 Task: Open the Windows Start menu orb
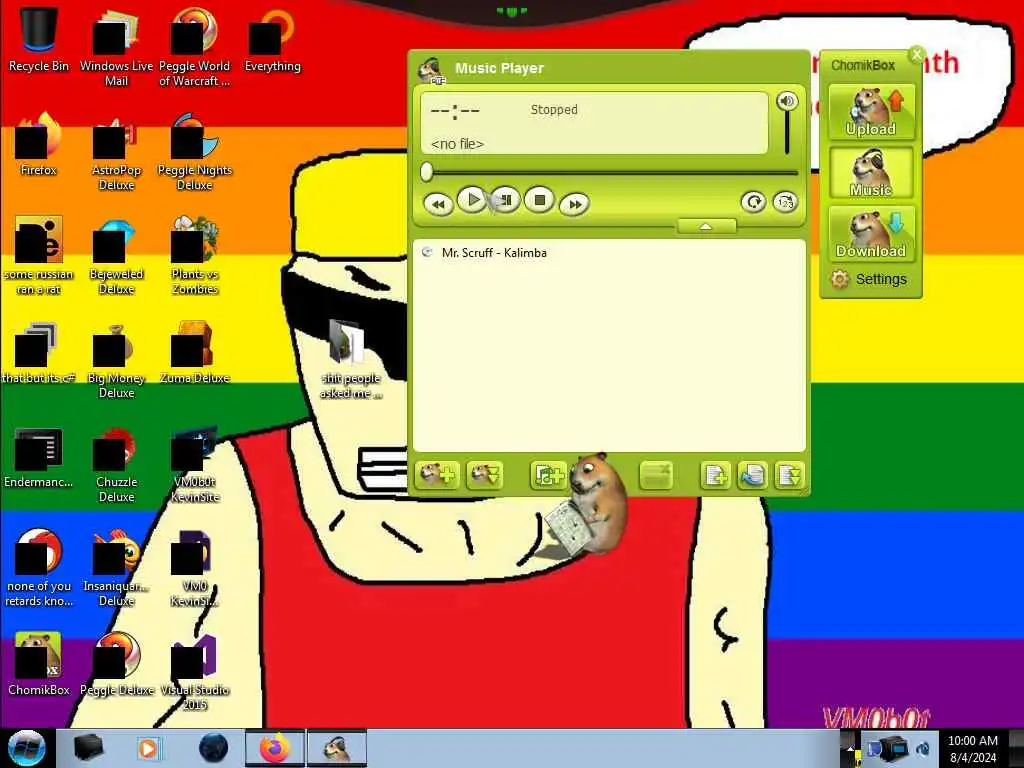[26, 748]
